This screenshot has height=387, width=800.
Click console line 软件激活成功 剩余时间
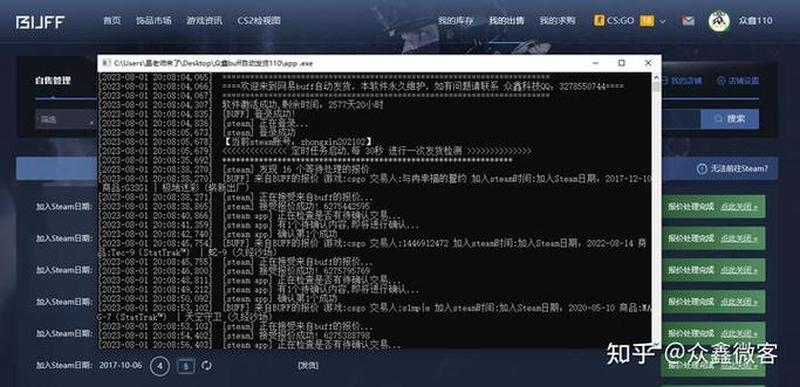[x=303, y=105]
